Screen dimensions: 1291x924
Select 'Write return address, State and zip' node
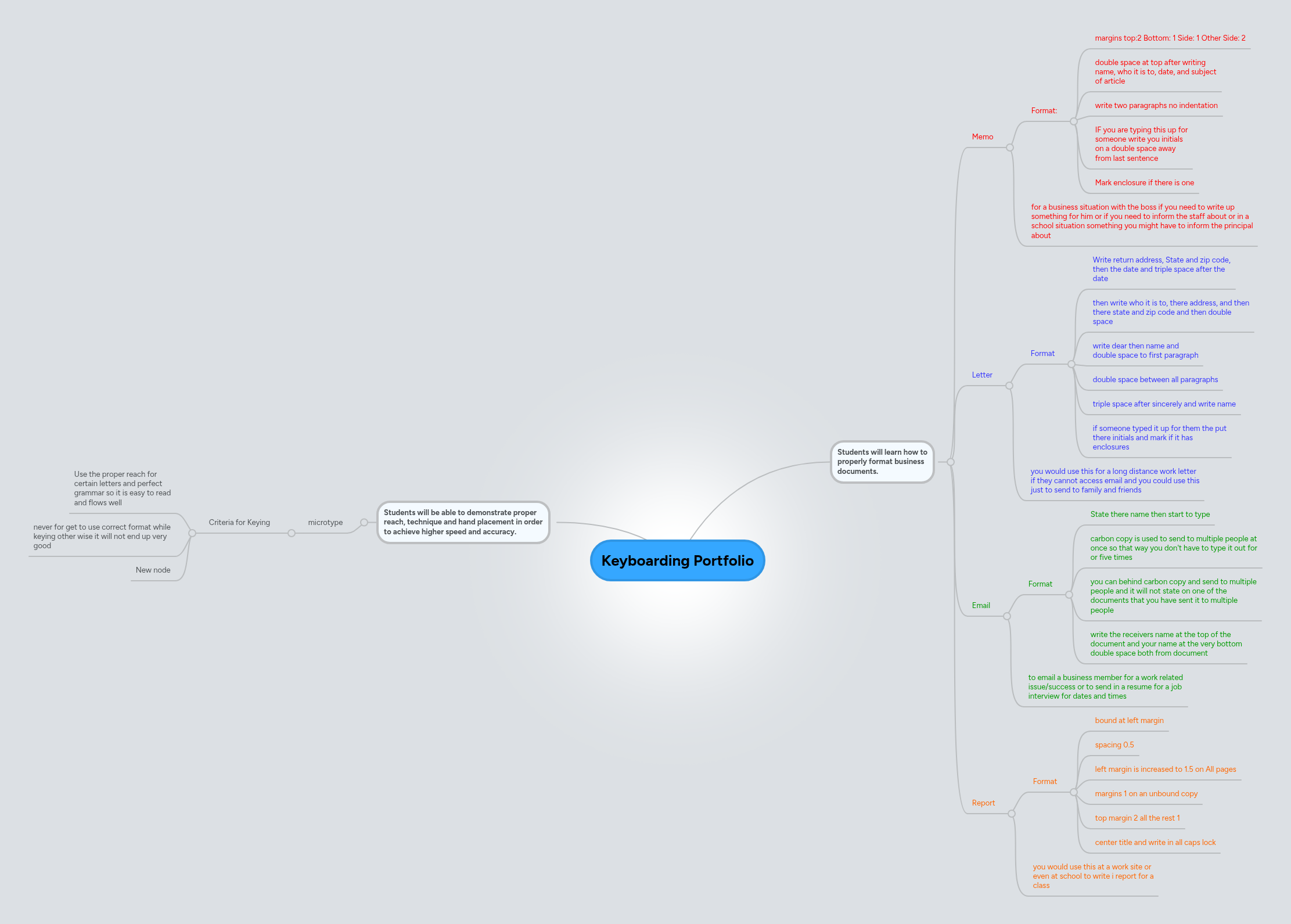pos(1161,269)
